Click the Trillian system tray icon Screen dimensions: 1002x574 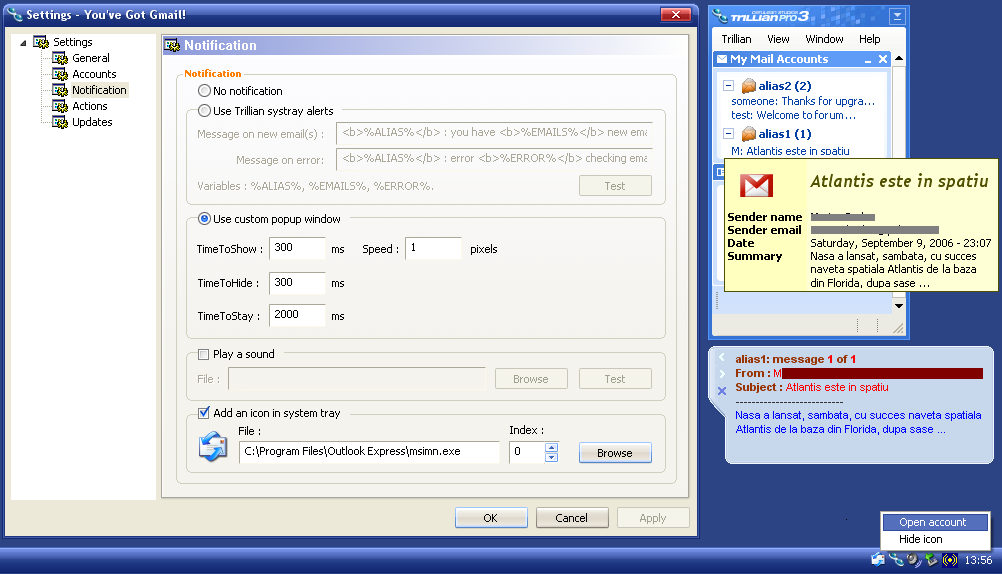point(896,560)
